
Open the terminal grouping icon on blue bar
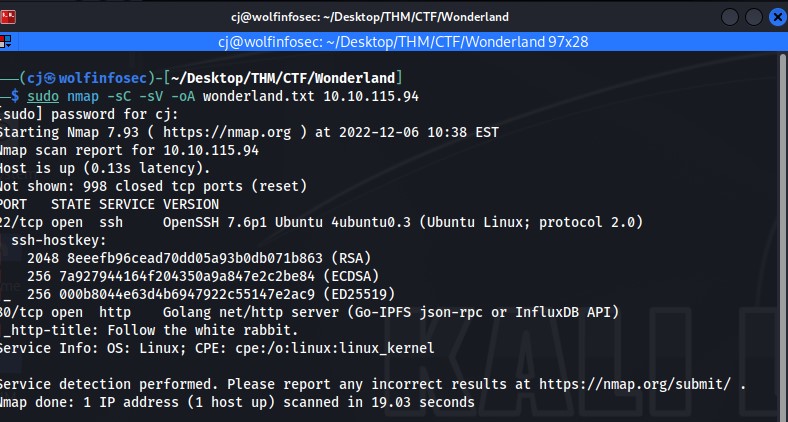pos(6,41)
